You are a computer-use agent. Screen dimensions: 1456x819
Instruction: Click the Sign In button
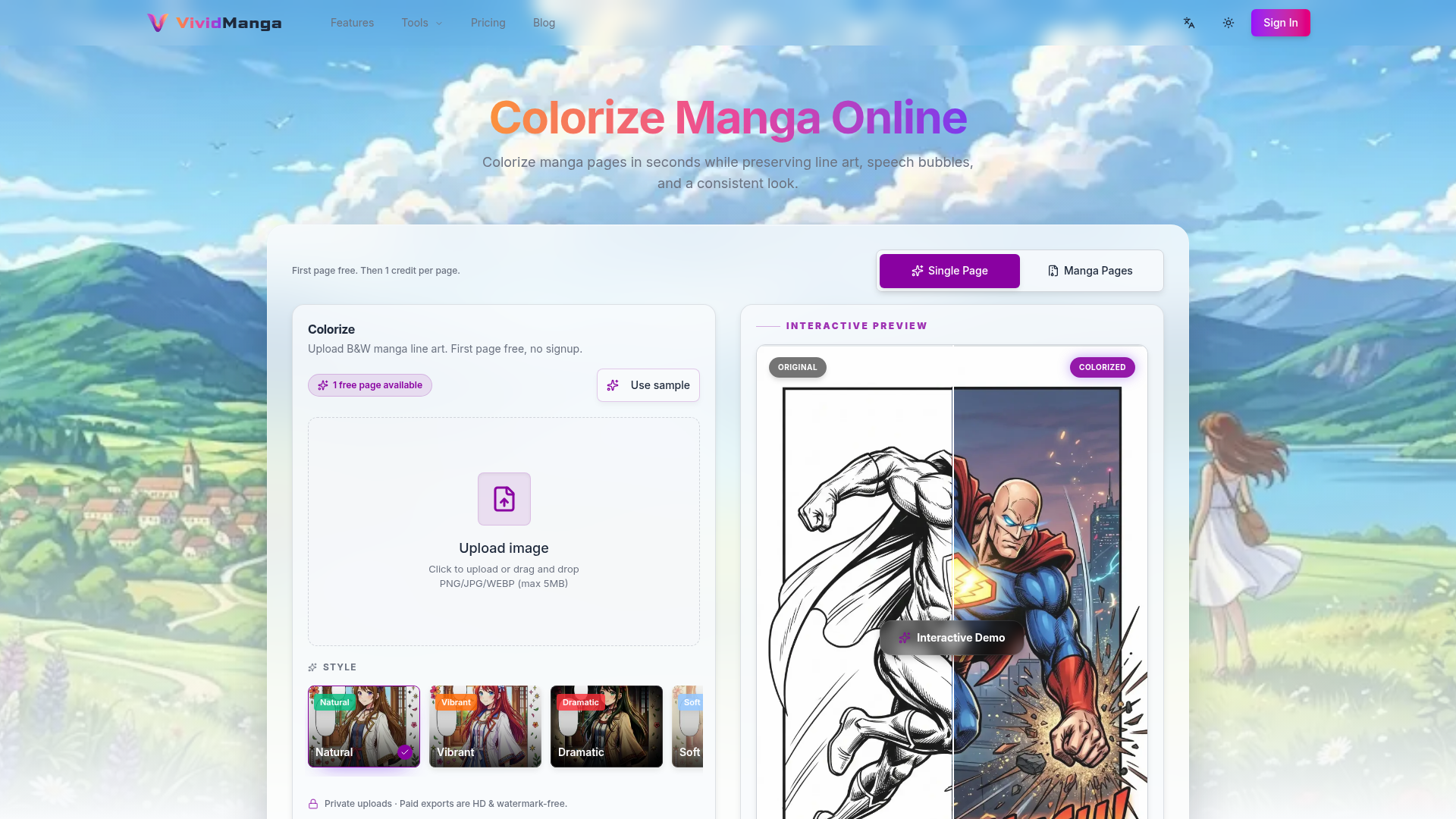pos(1280,23)
